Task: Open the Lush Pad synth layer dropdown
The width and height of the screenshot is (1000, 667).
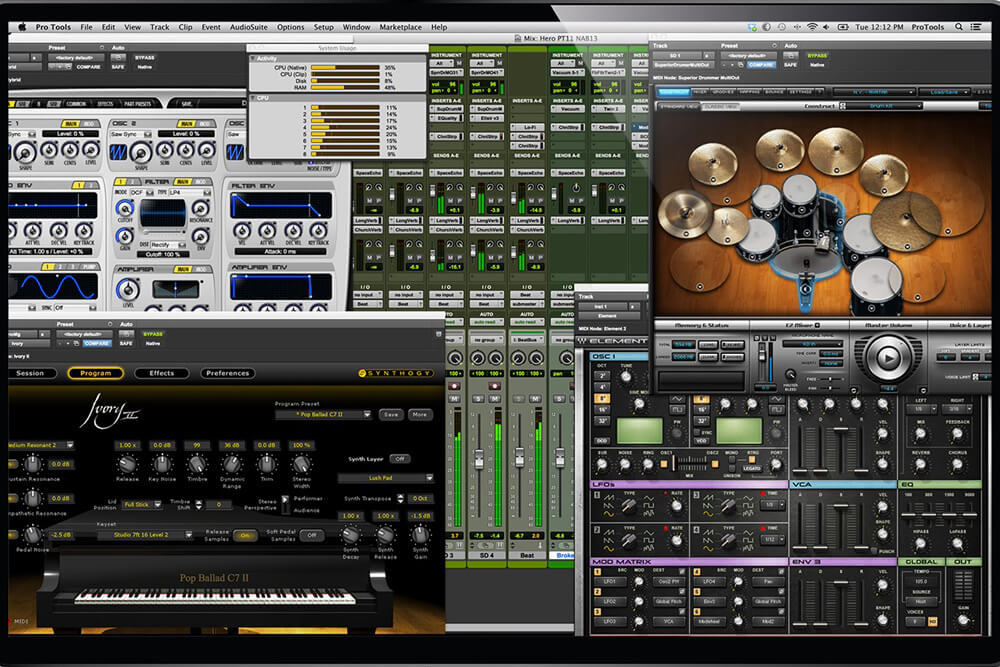Action: 386,478
